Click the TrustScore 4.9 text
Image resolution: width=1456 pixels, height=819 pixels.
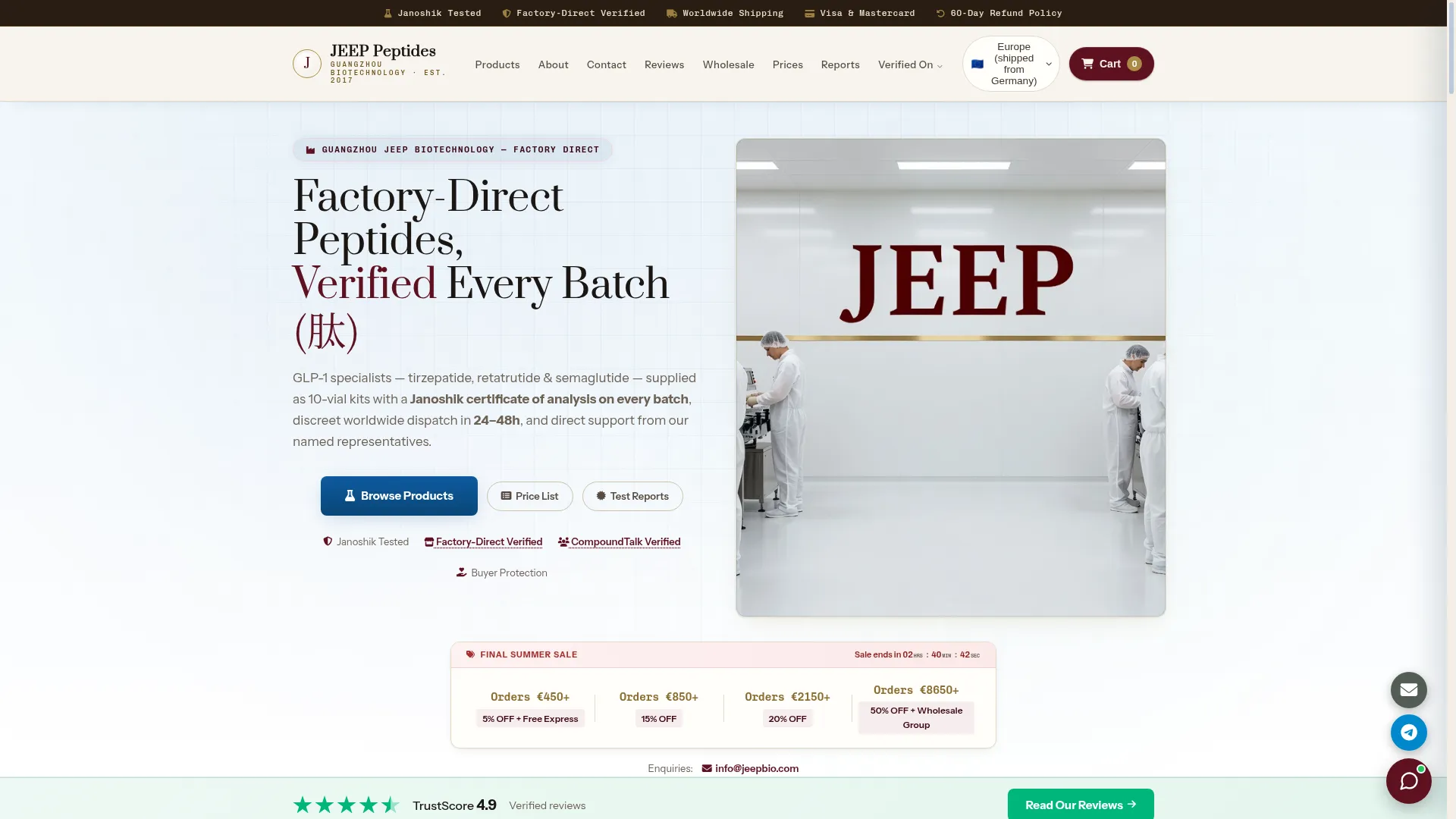point(454,805)
